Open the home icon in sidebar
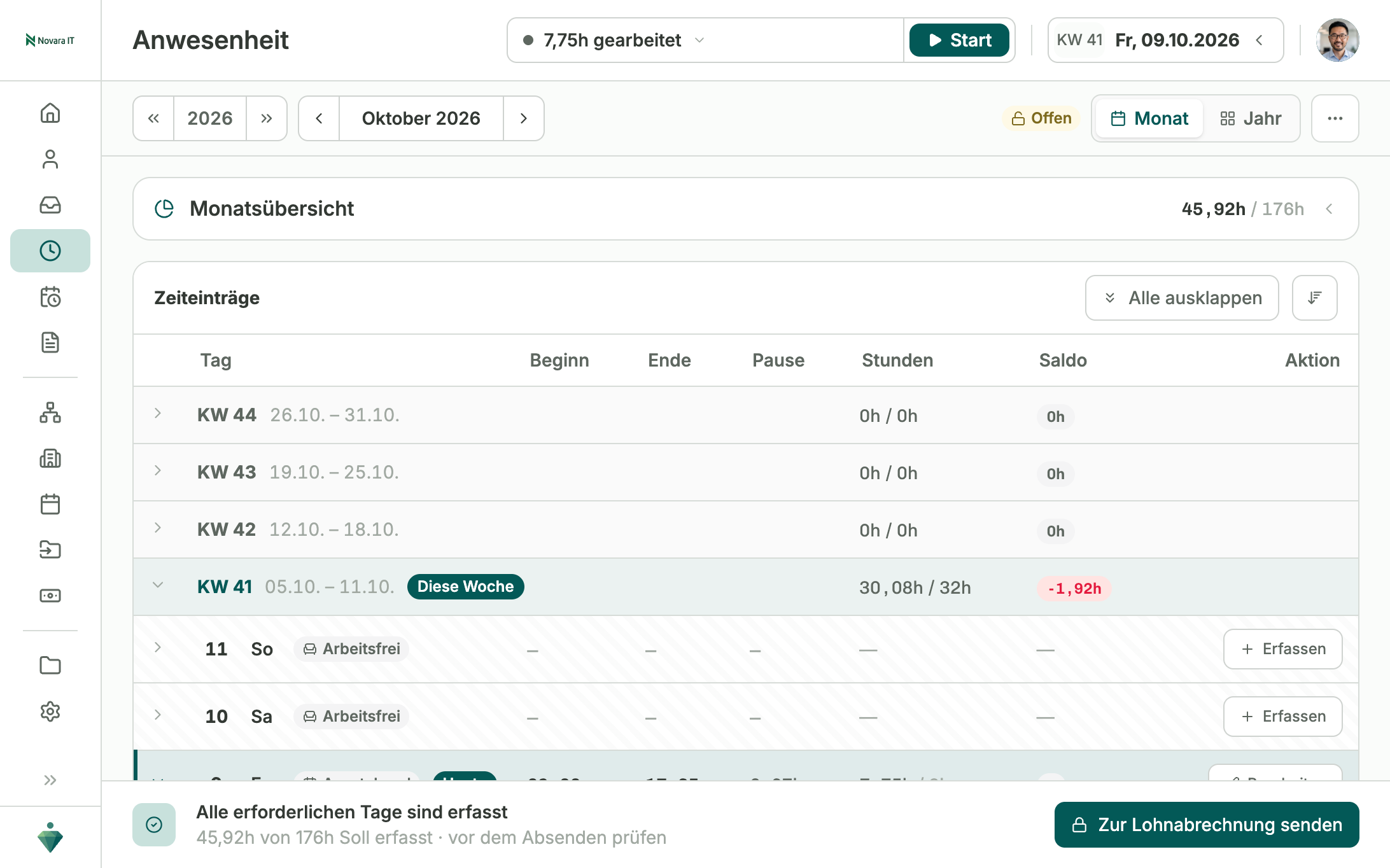Screen dimensions: 1390x868 (50, 113)
